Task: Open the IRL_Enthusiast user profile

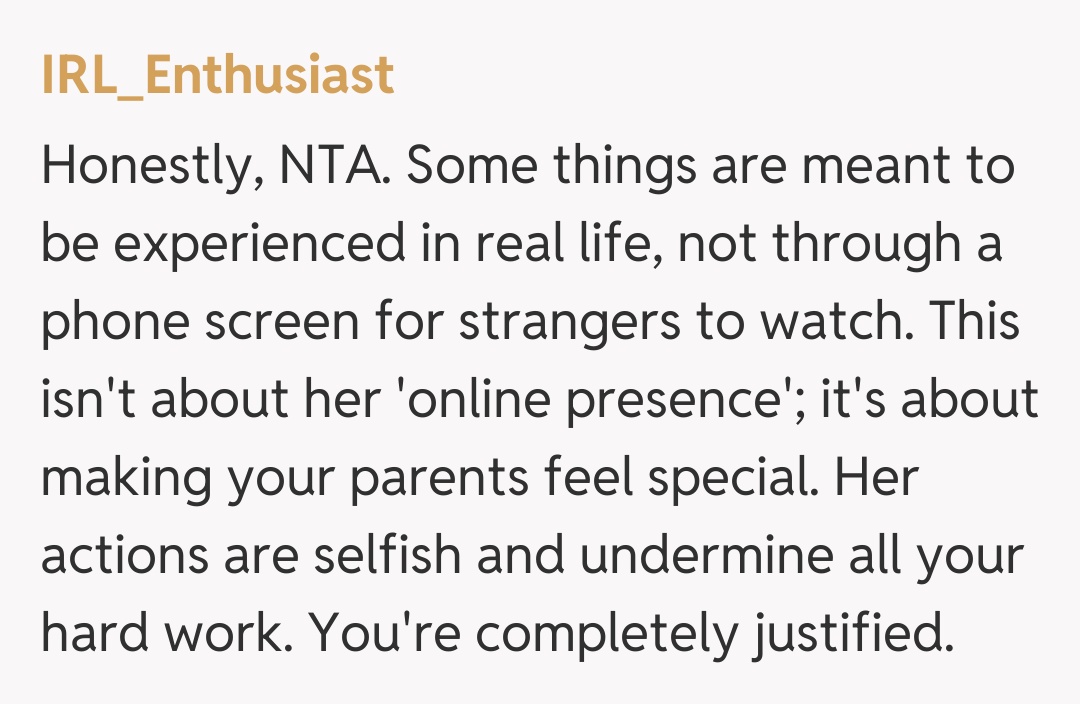Action: coord(217,76)
